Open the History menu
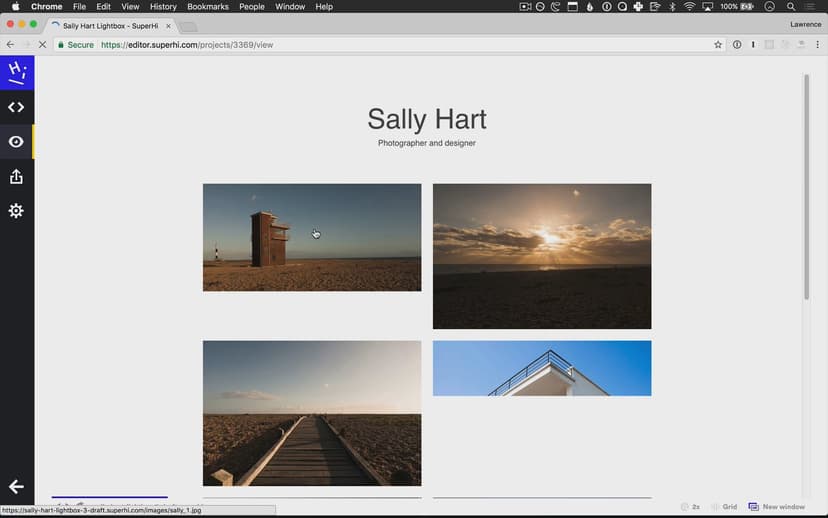Viewport: 828px width, 518px height. point(163,7)
